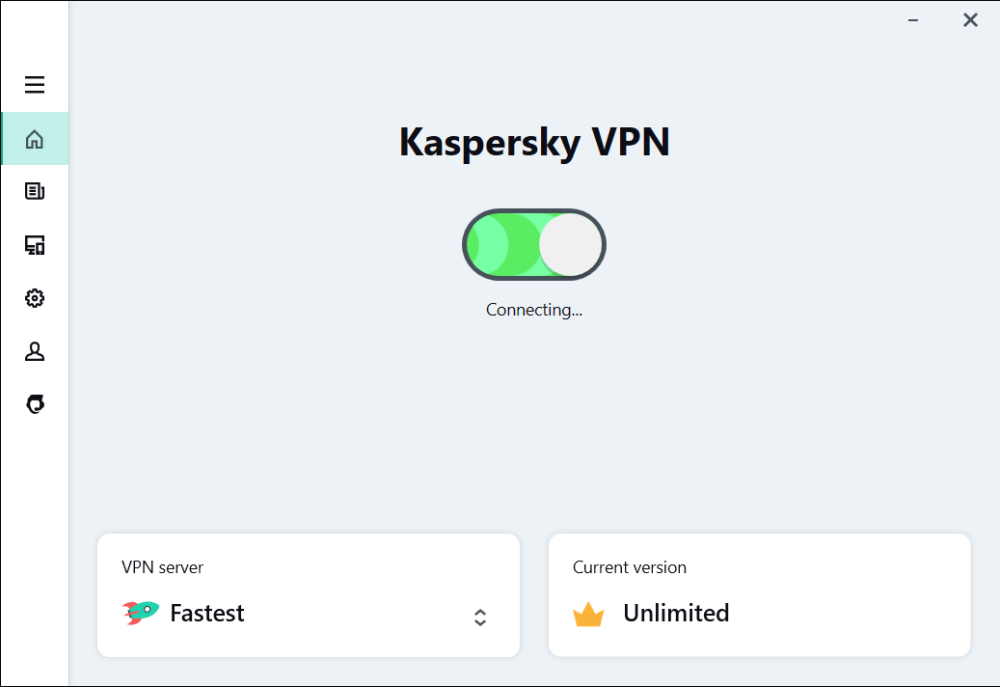Go to the Home page icon

click(x=35, y=139)
